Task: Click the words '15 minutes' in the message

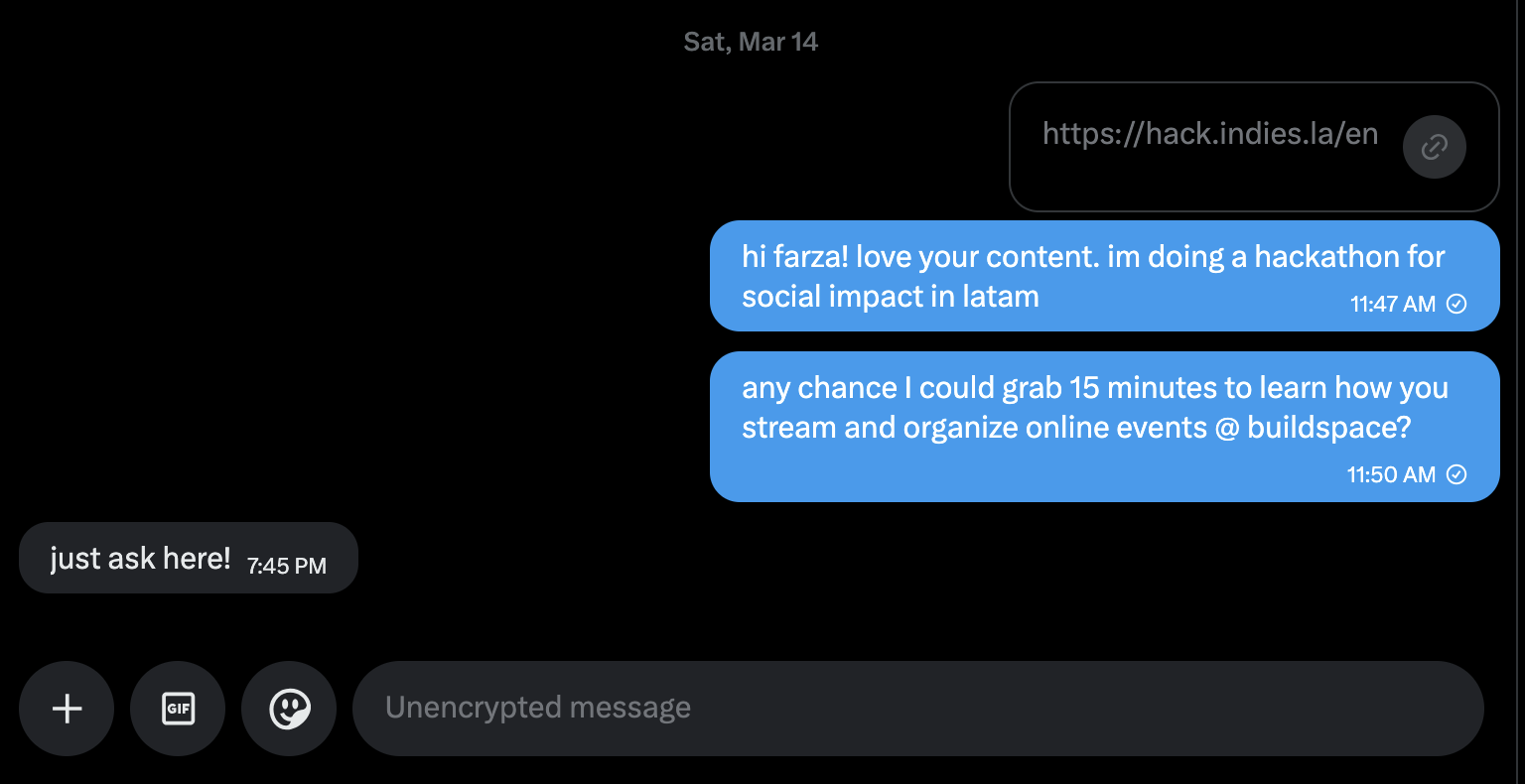Action: click(x=1146, y=388)
